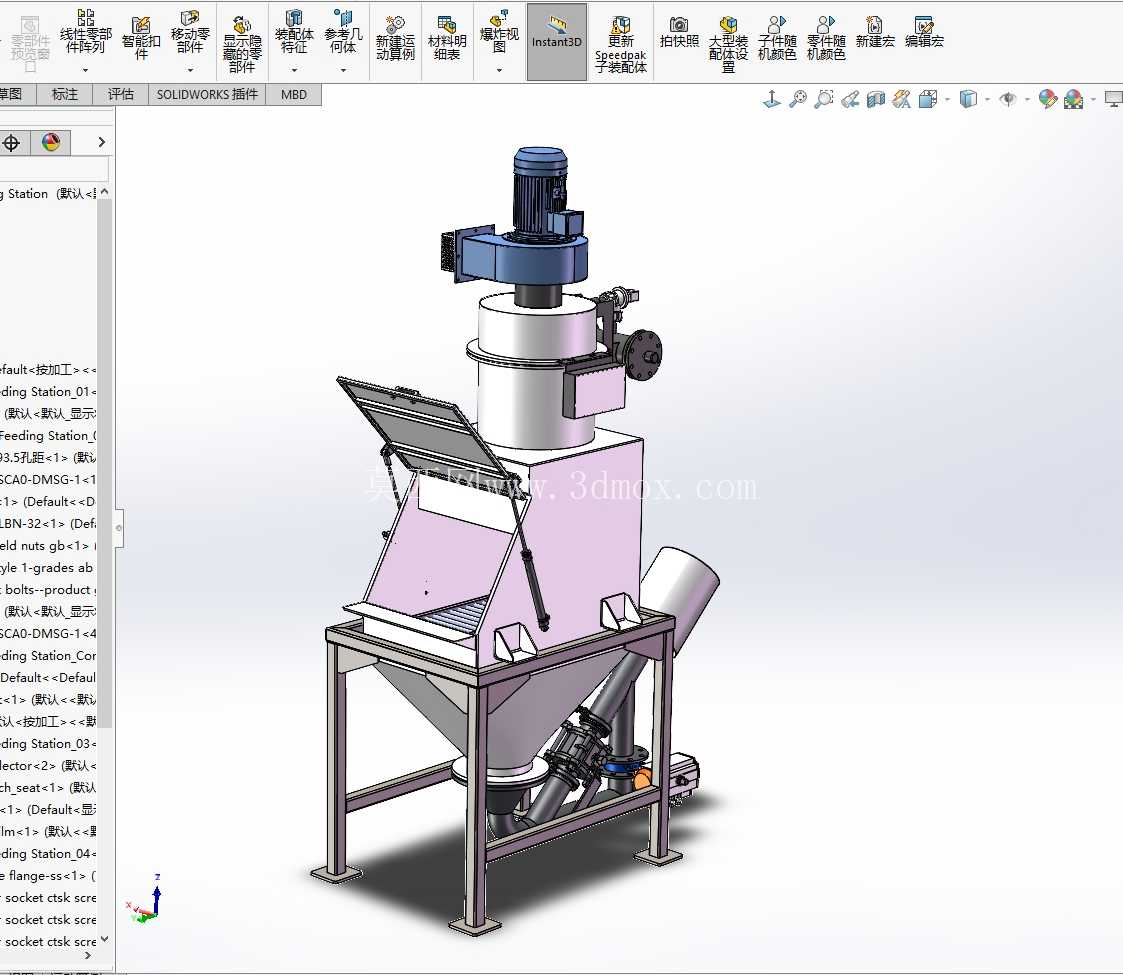Toggle Instant3D mode
This screenshot has height=975, width=1123.
[x=556, y=42]
